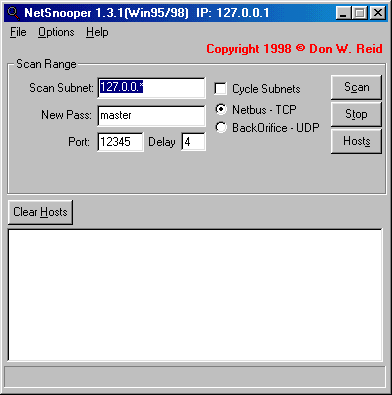The image size is (392, 395).
Task: Start scanning with the Scan button
Action: coord(356,87)
